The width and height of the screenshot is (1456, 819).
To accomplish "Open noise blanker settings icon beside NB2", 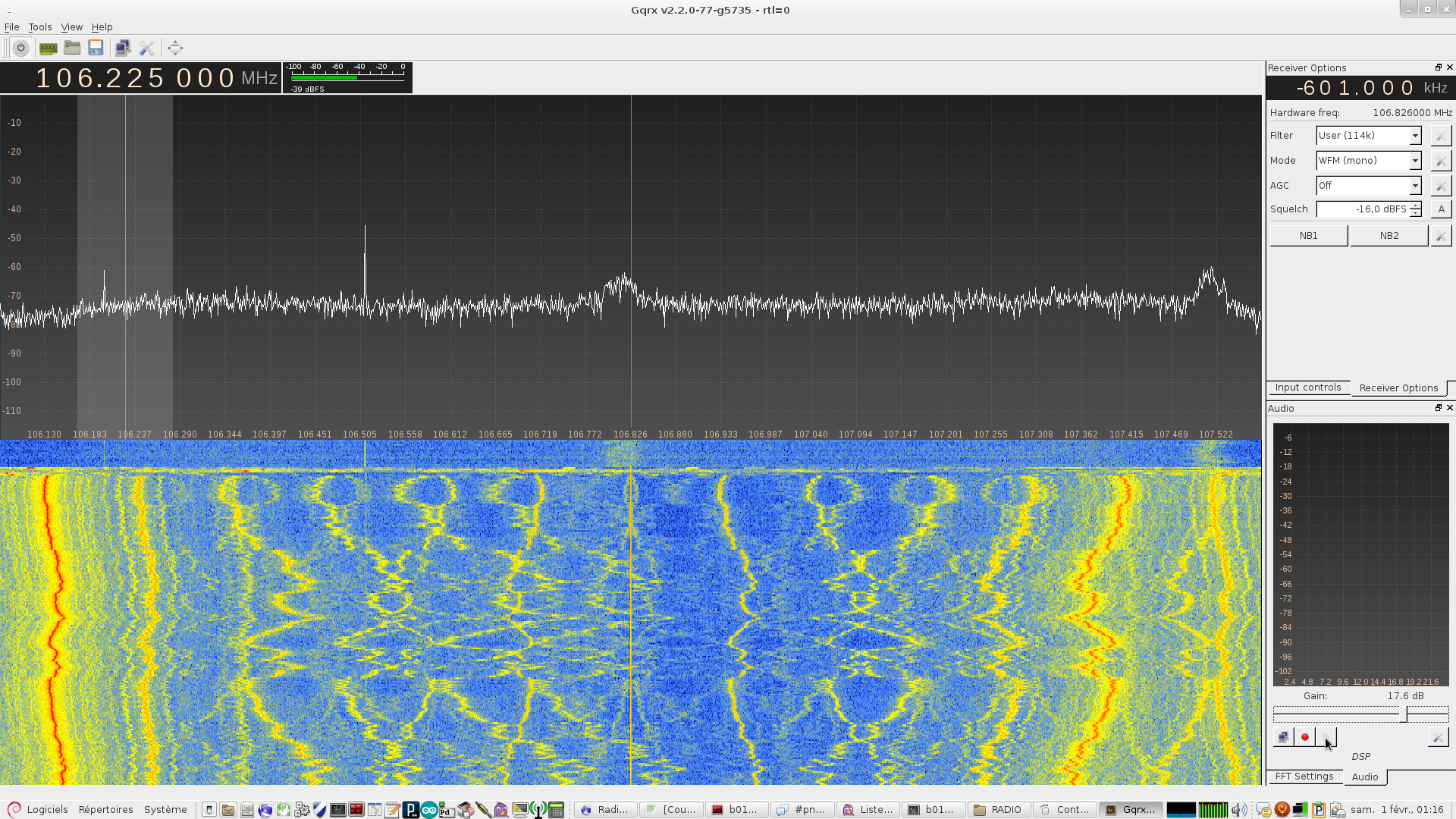I will click(1440, 236).
